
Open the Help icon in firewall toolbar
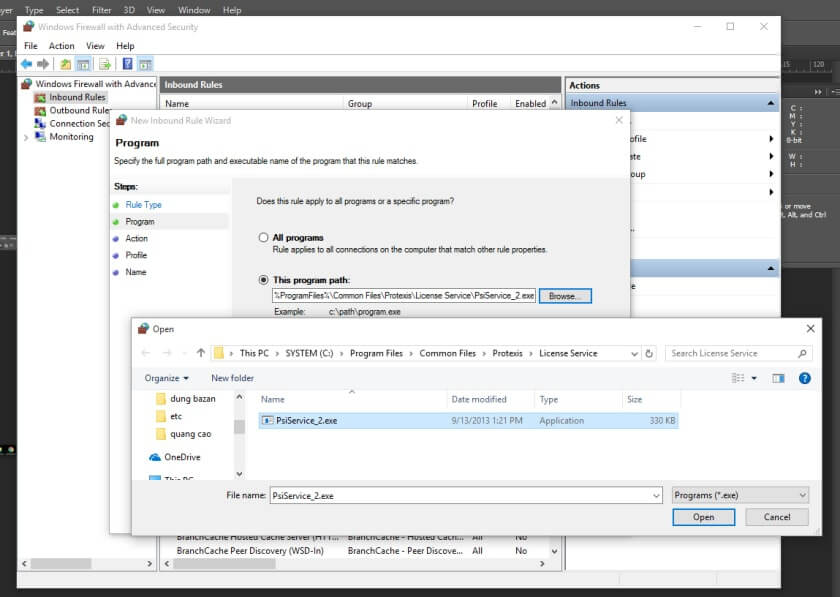pos(127,64)
